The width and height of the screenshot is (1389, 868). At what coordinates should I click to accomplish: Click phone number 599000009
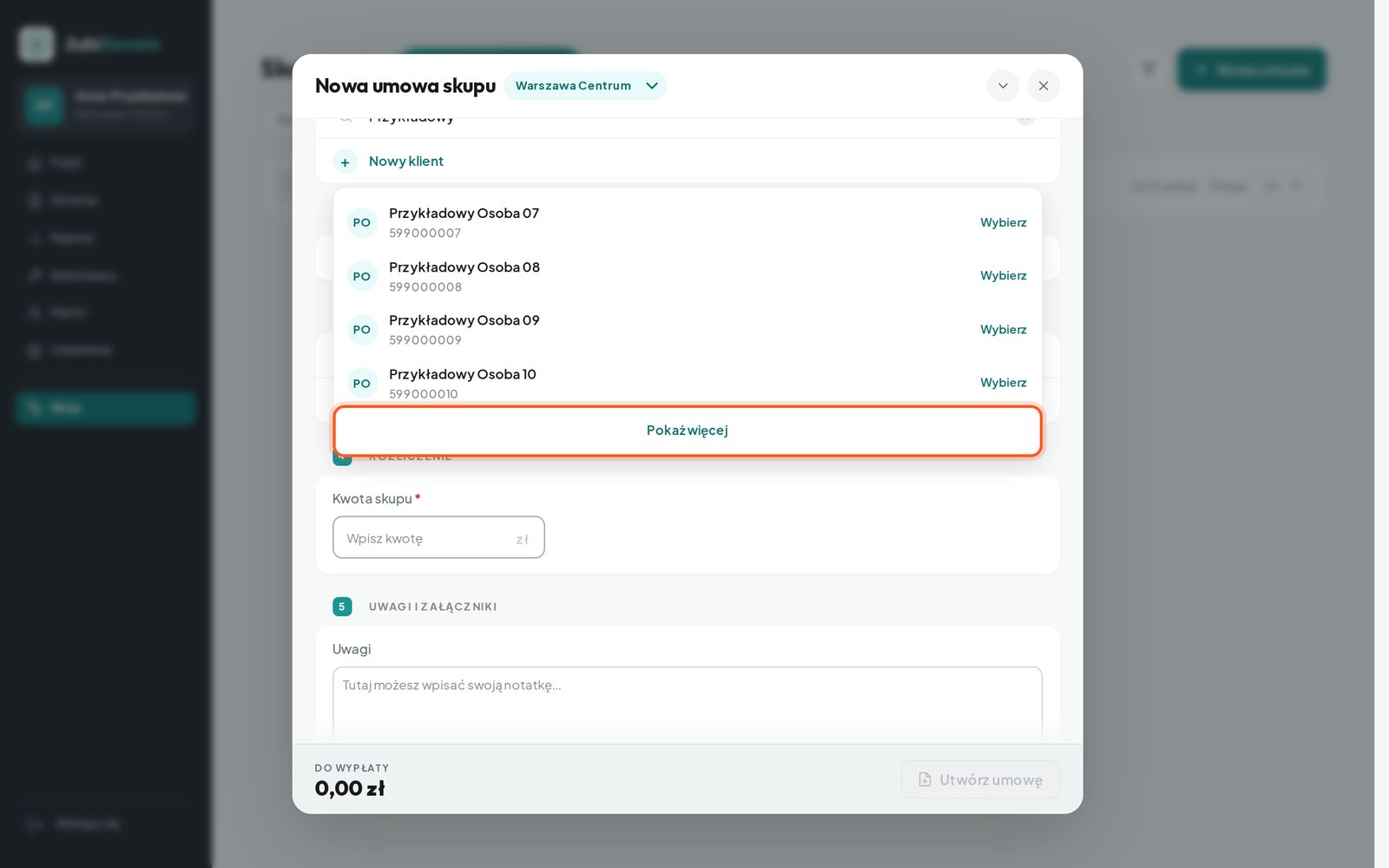tap(425, 340)
